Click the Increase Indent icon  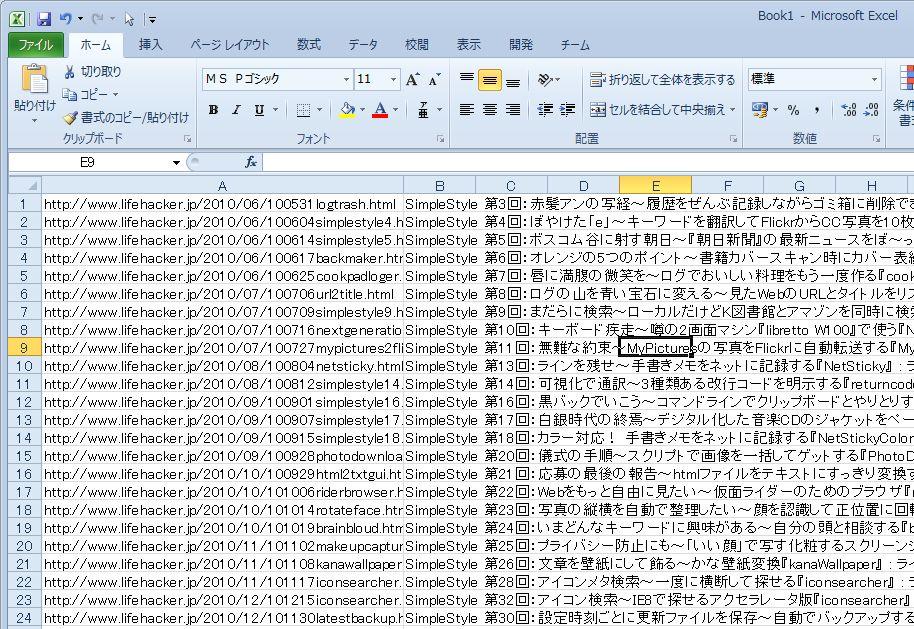tap(567, 110)
